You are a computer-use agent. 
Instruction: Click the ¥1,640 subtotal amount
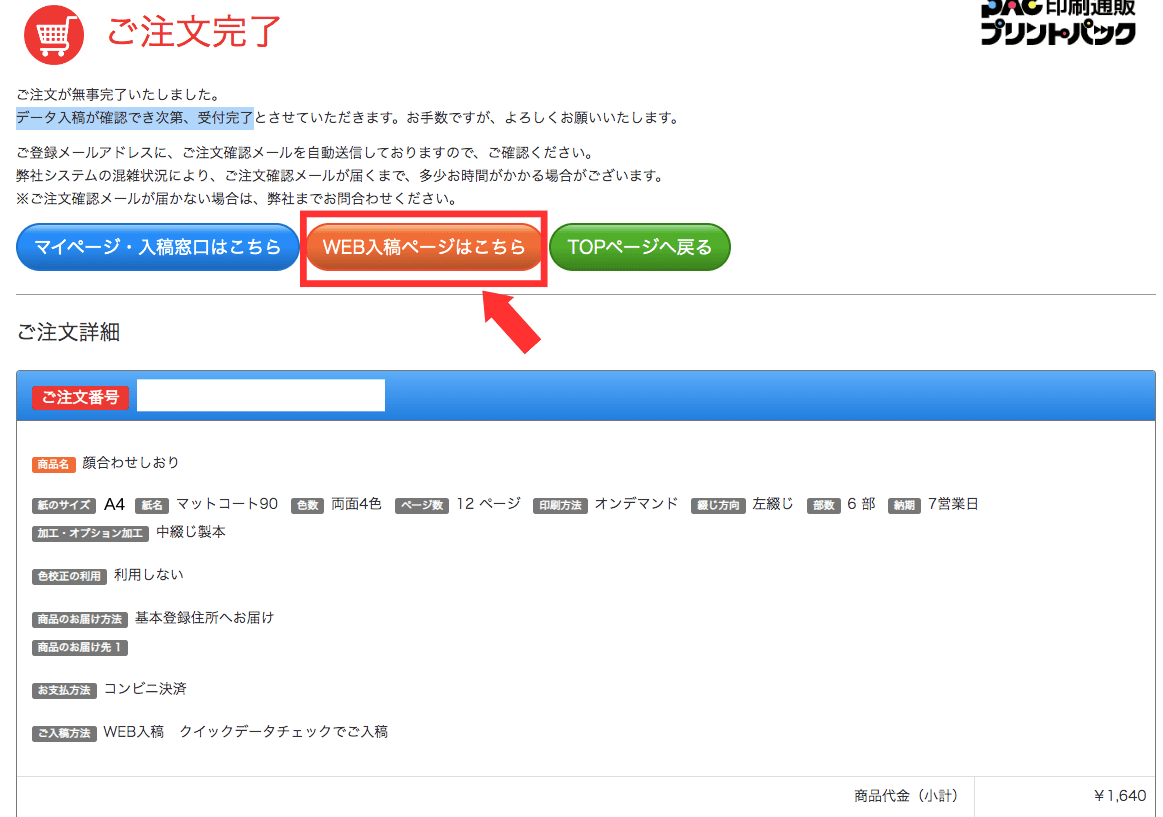tap(1120, 796)
